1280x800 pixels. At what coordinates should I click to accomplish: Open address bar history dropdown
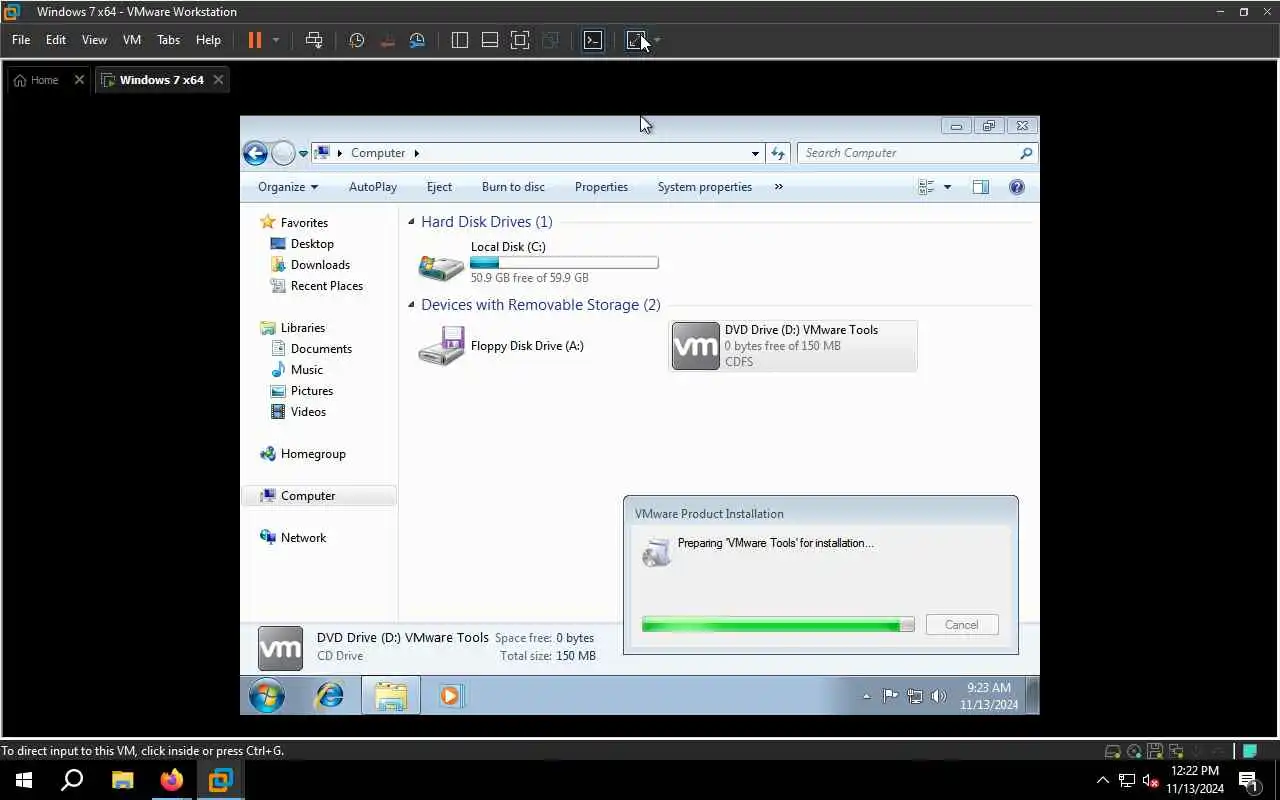(x=755, y=153)
